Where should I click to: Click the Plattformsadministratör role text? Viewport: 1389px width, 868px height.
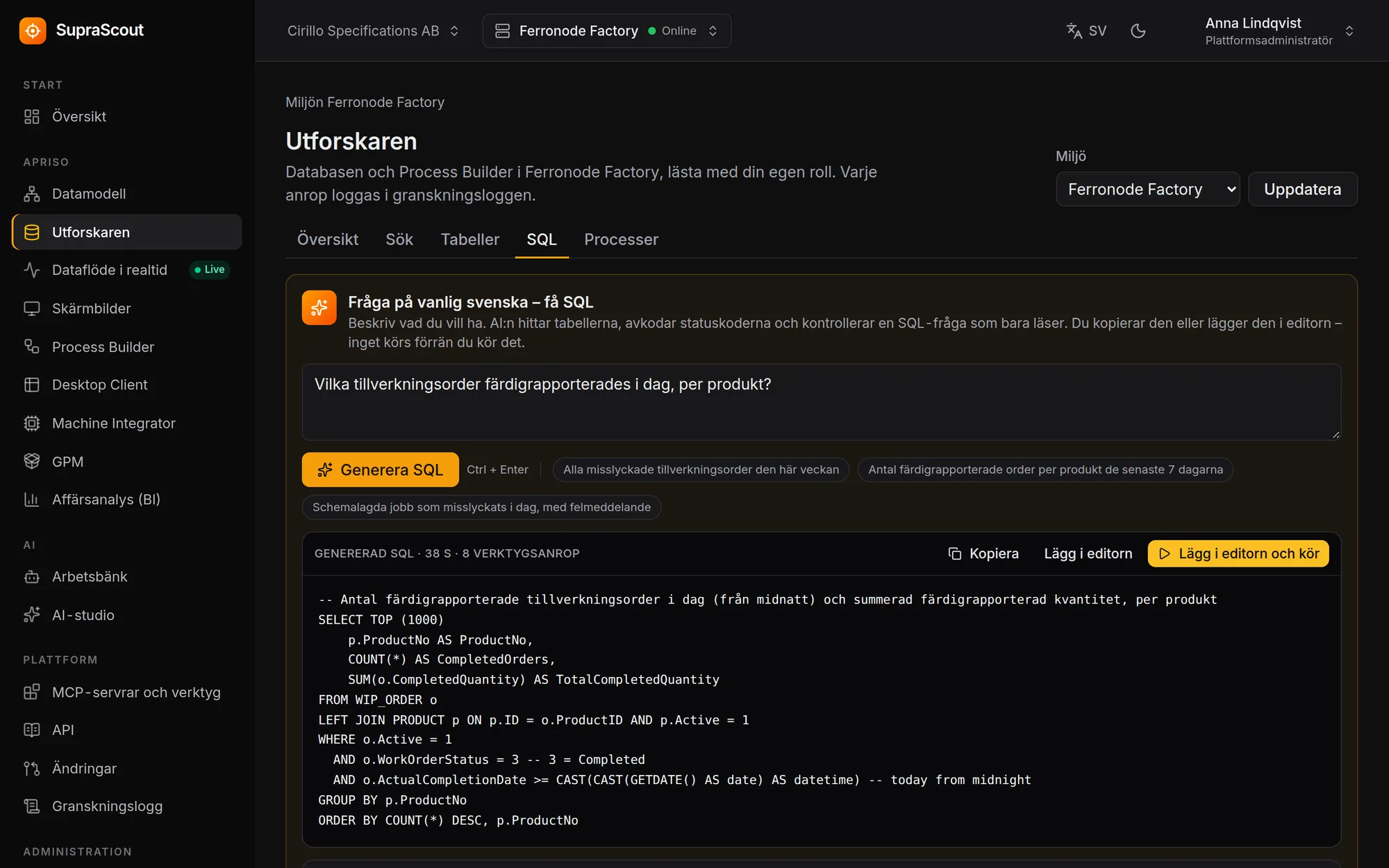point(1269,40)
